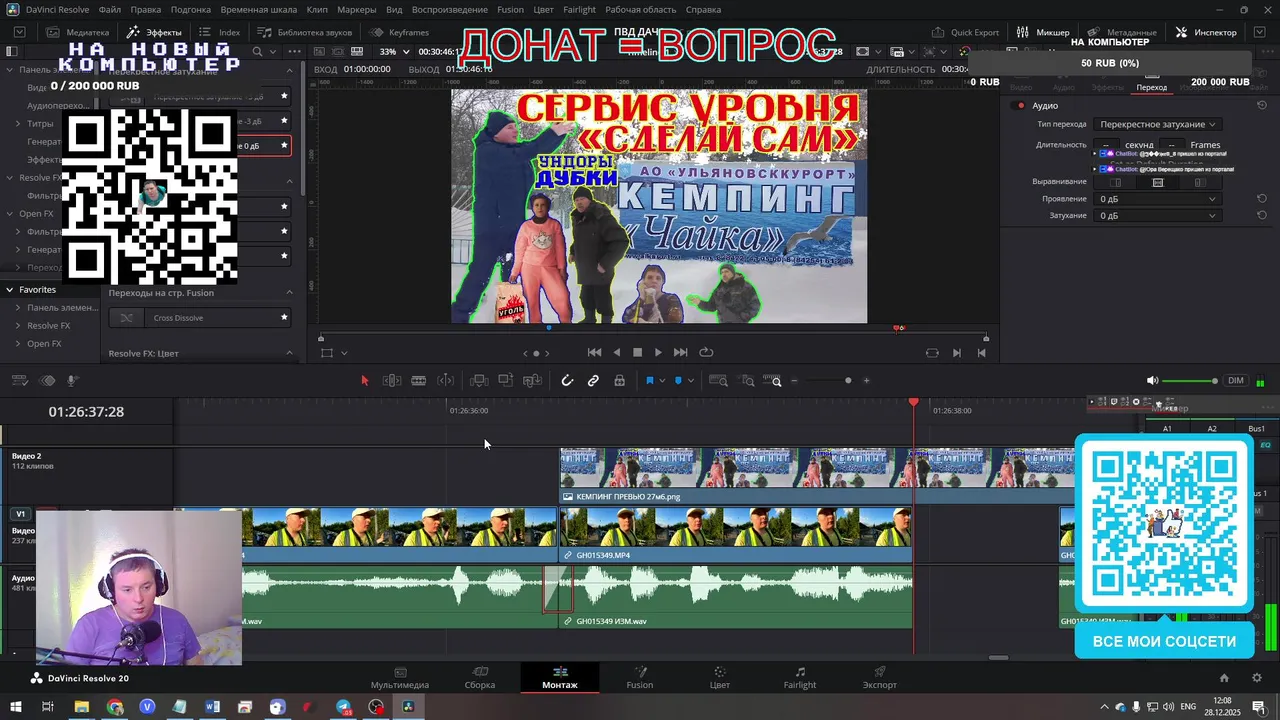Toggle the Микшер panel button
This screenshot has height=720, width=1280.
point(1043,32)
